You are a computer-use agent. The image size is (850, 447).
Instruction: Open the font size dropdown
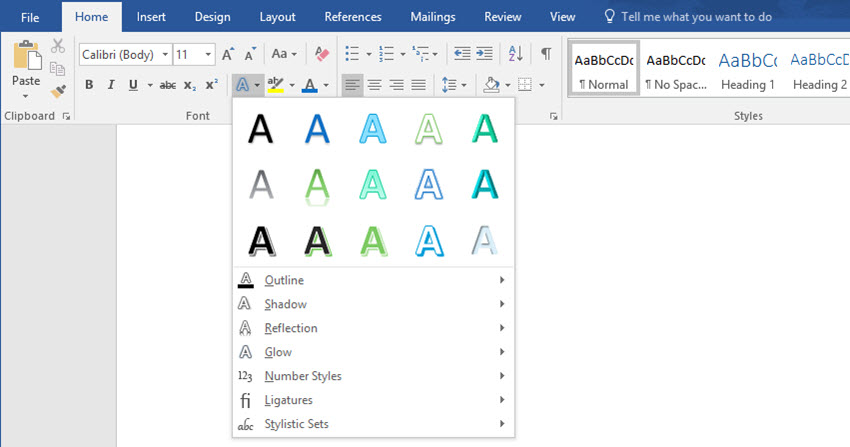click(x=208, y=54)
